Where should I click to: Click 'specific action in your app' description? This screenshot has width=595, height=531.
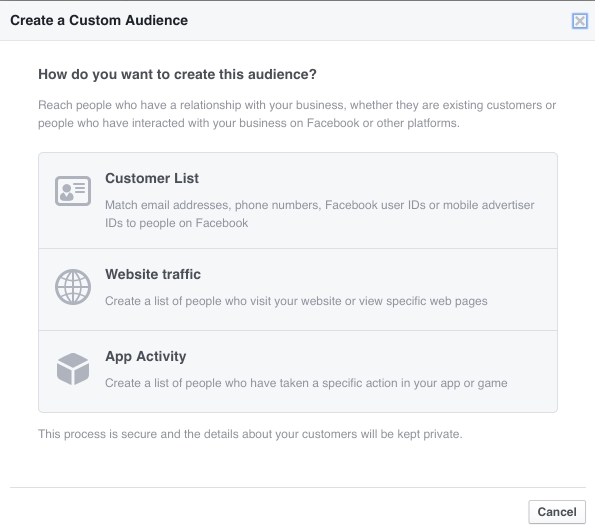[x=306, y=383]
